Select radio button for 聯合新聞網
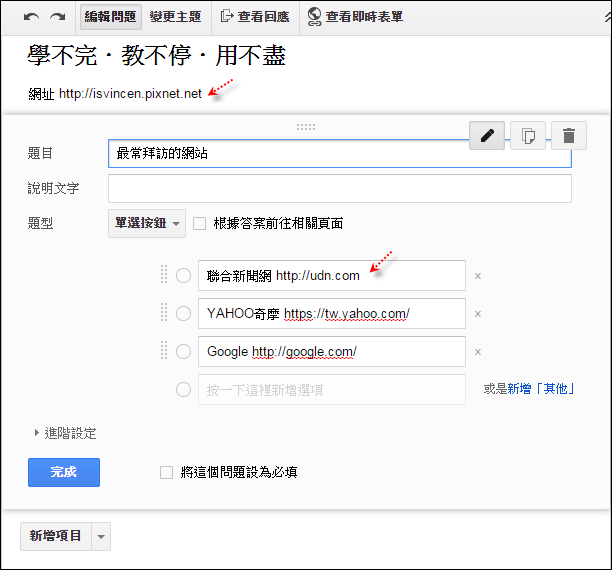612x570 pixels. click(183, 275)
